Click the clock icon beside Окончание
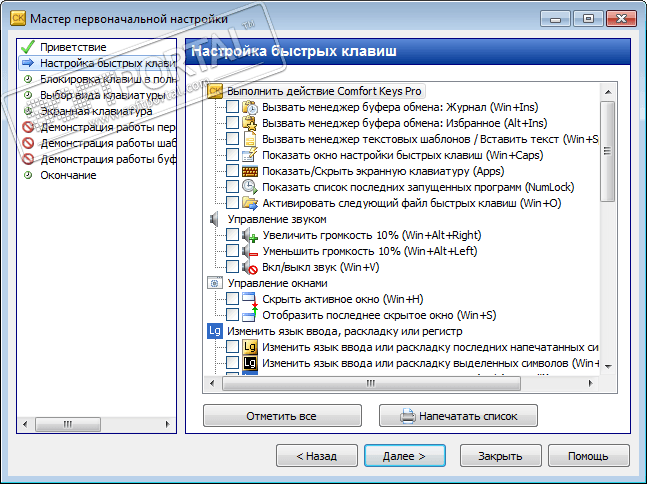Image resolution: width=647 pixels, height=484 pixels. 28,175
